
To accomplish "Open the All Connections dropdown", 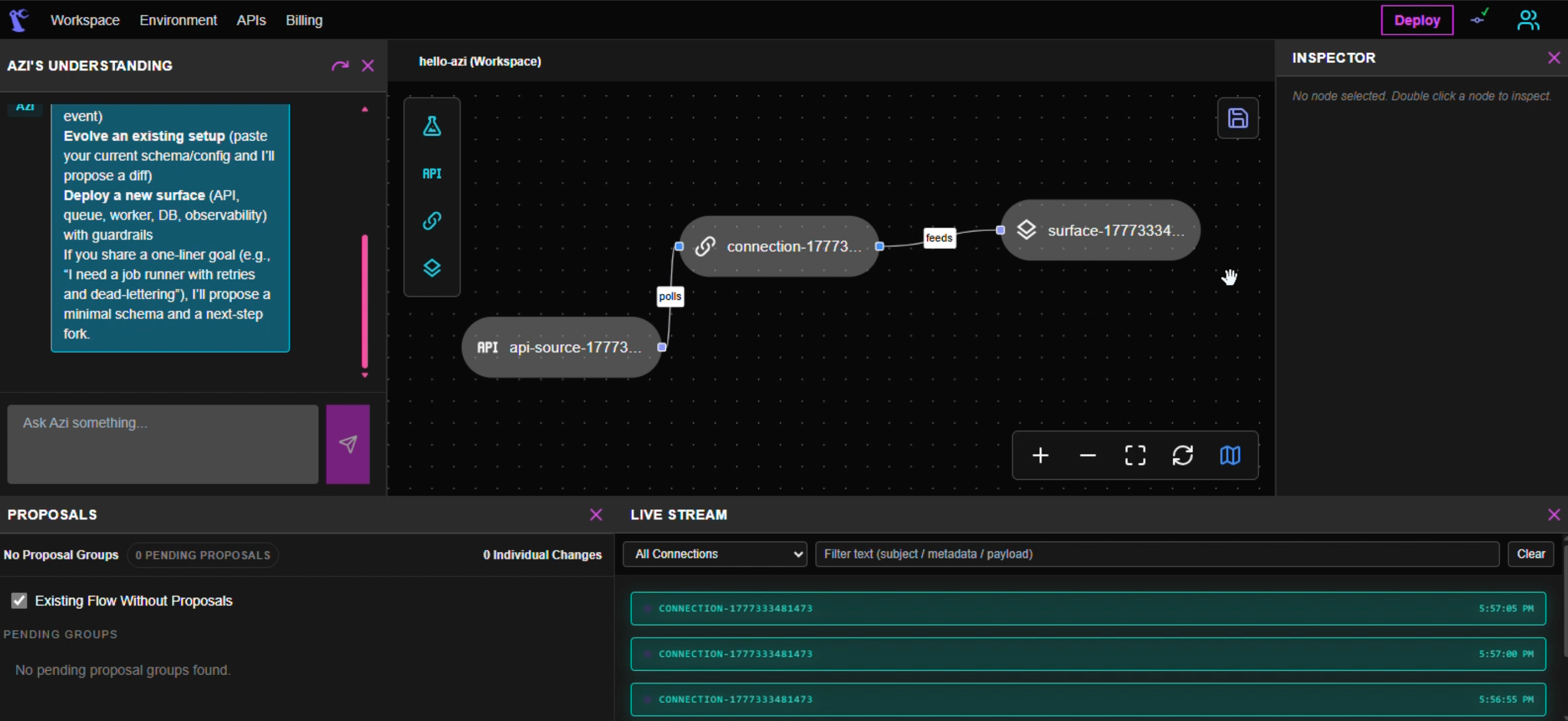I will coord(715,554).
